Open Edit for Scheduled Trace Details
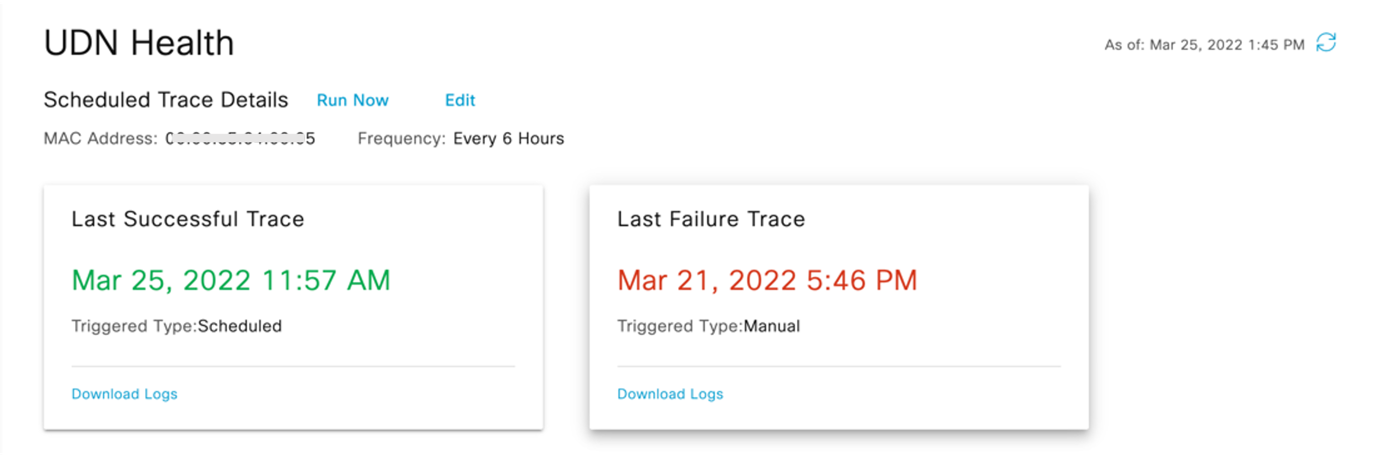 click(460, 100)
